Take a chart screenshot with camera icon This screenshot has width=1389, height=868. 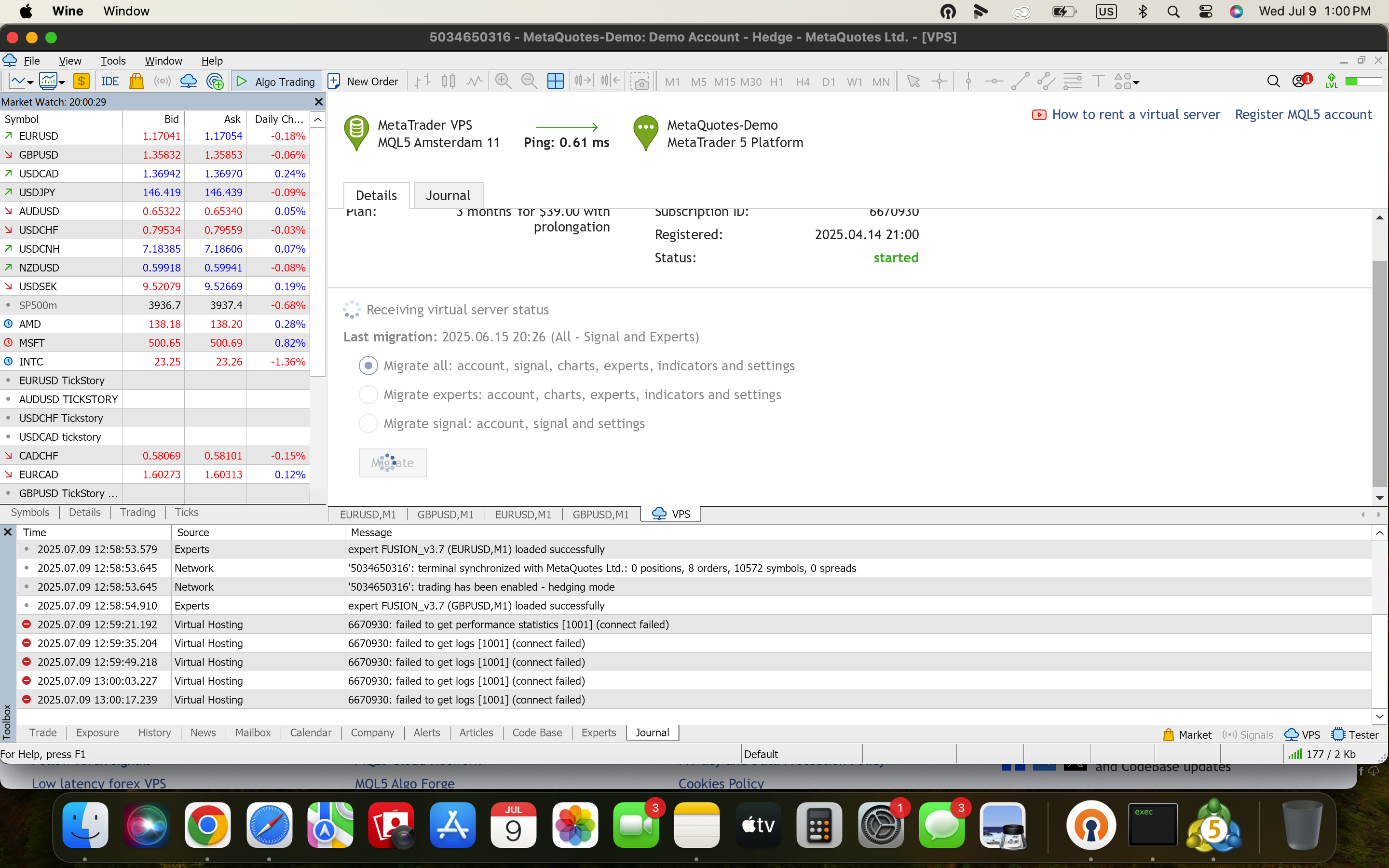(x=640, y=81)
